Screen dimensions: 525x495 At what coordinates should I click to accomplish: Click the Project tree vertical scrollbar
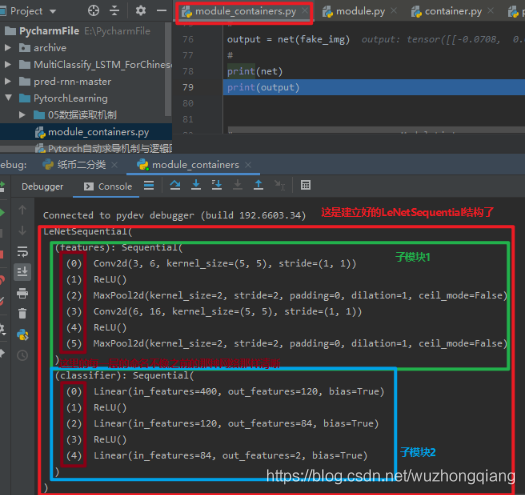click(168, 70)
